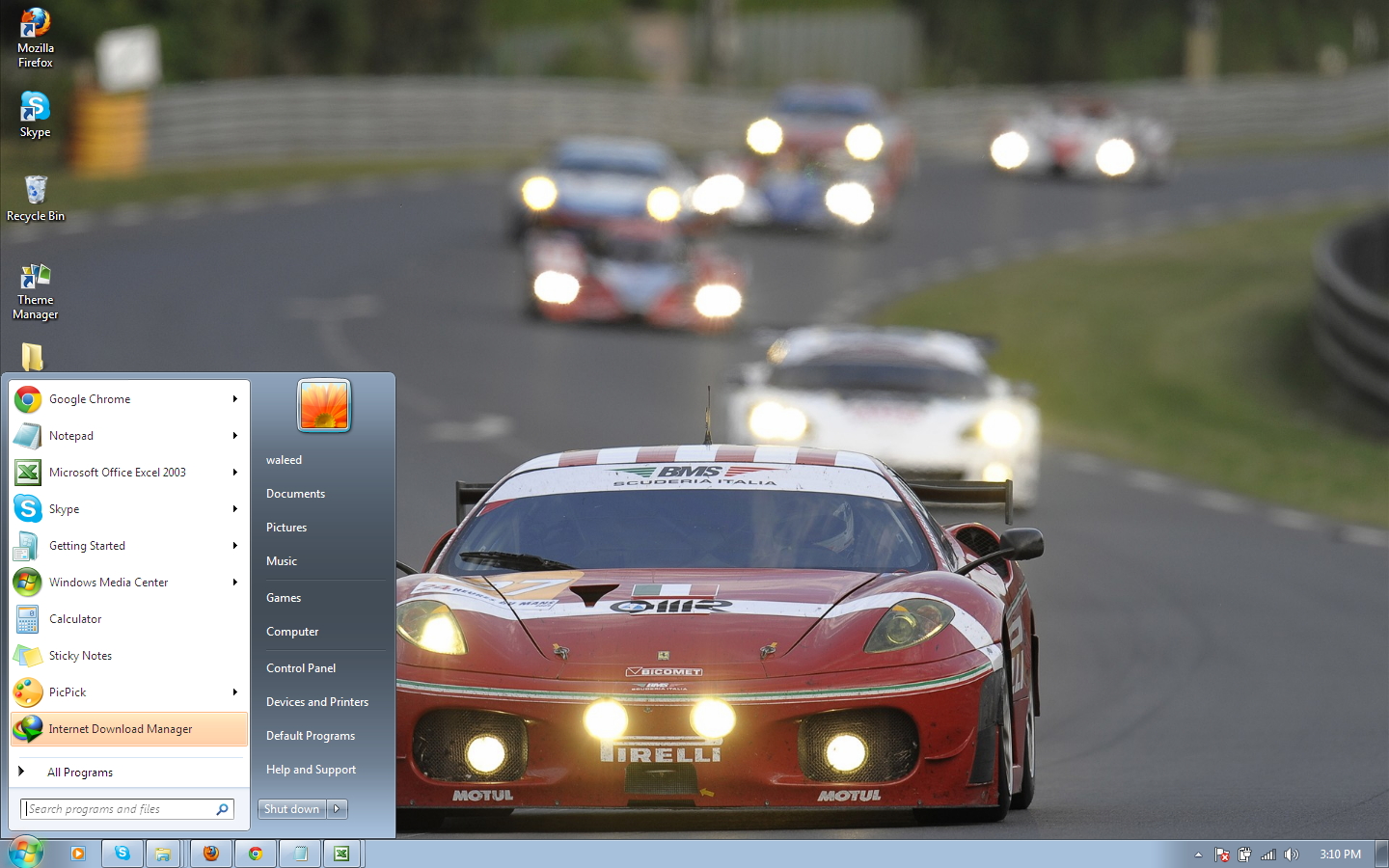Click the network signal tray icon

point(1266,854)
